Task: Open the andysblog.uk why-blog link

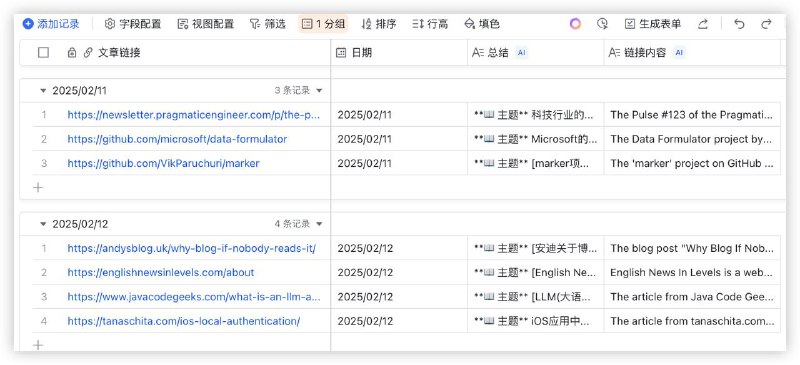Action: coord(191,249)
